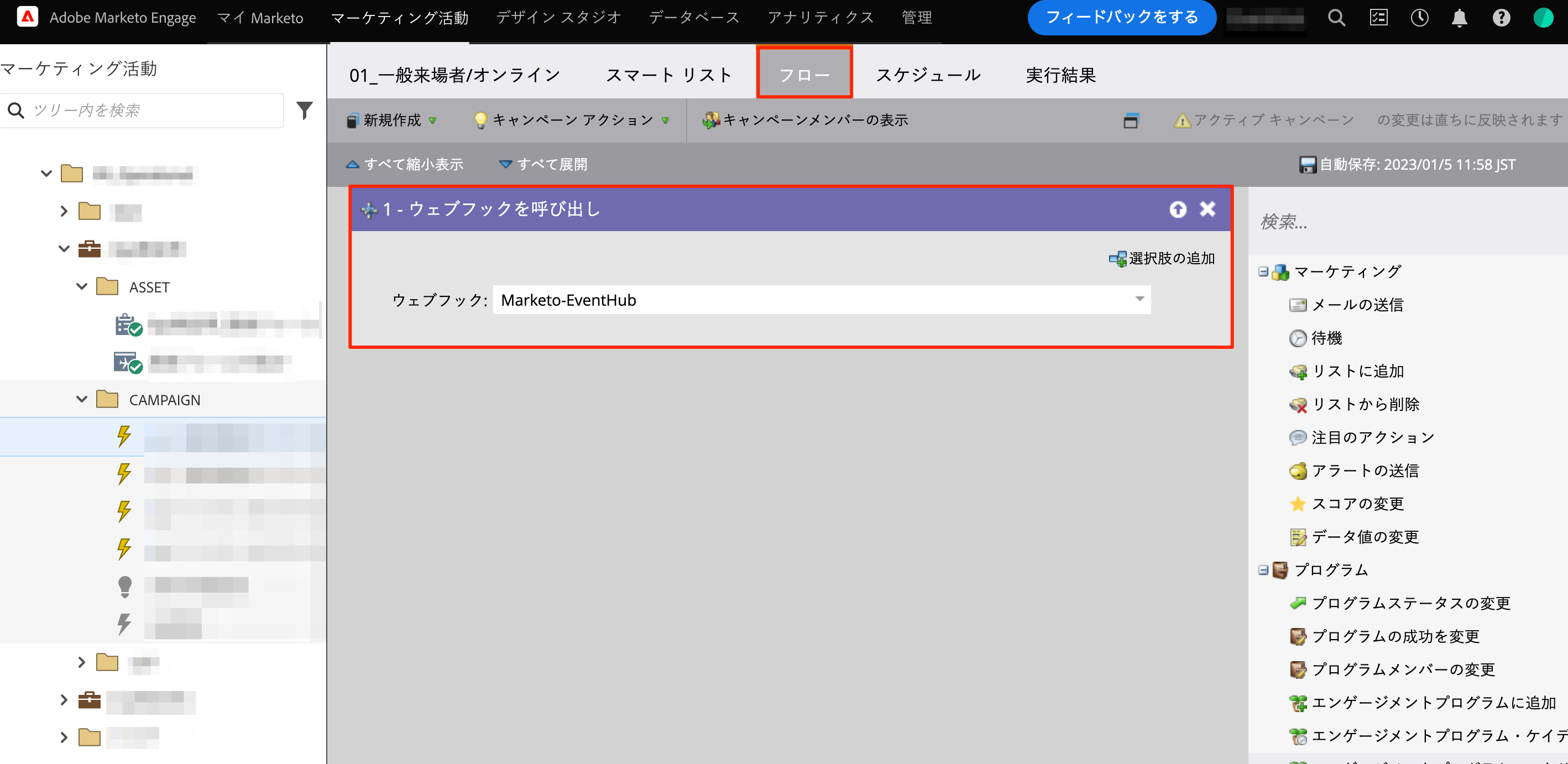
Task: Collapse the CAMPAIGN folder
Action: coord(82,399)
